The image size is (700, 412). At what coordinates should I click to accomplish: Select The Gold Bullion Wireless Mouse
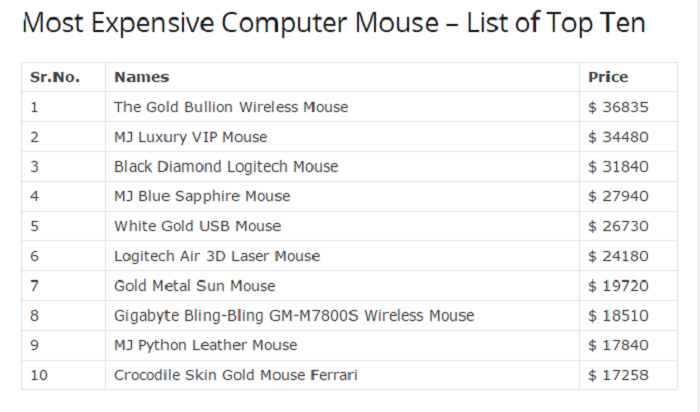(231, 107)
